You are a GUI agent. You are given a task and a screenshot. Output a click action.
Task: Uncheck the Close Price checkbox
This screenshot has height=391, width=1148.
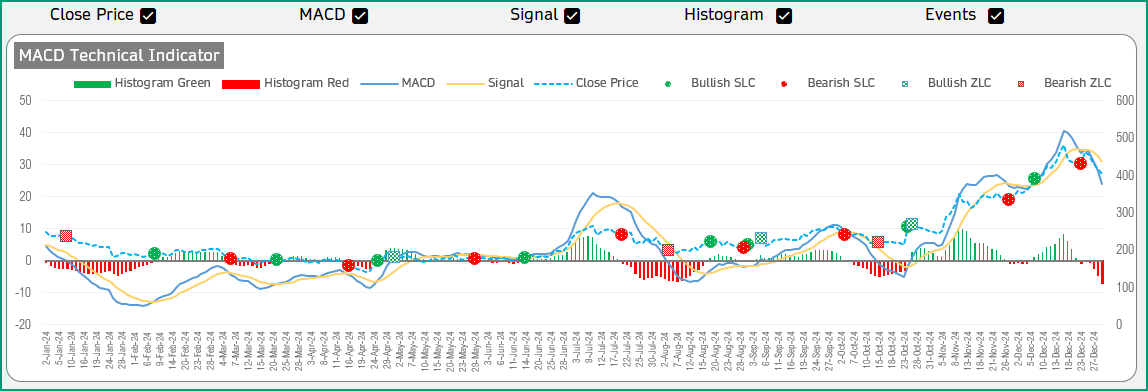[x=149, y=15]
